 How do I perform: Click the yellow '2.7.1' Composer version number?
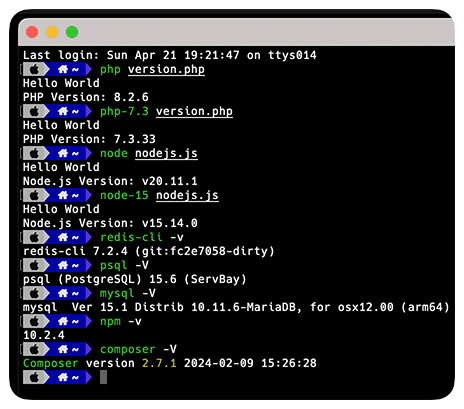159,363
